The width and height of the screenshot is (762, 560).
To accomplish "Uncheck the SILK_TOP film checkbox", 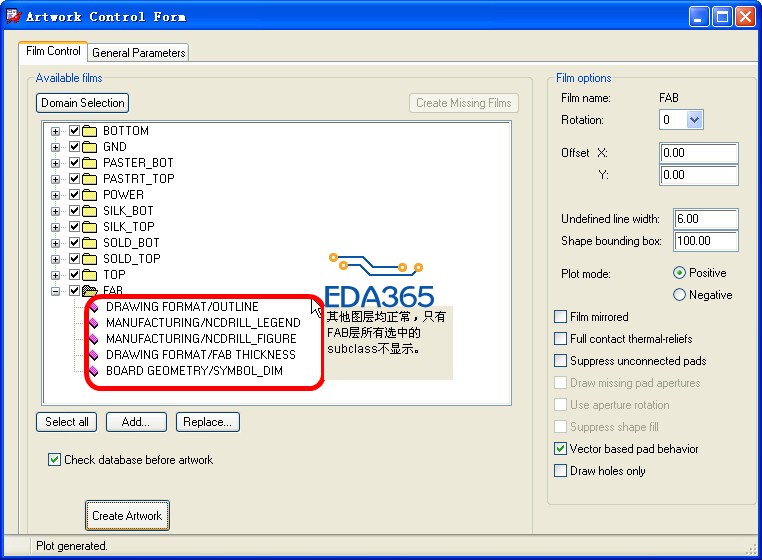I will point(74,227).
